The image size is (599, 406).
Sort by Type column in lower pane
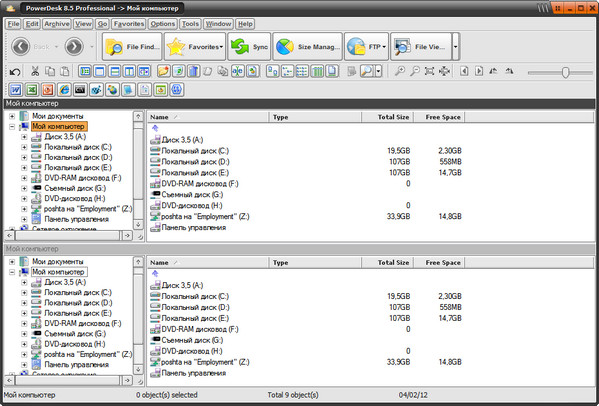coord(316,263)
